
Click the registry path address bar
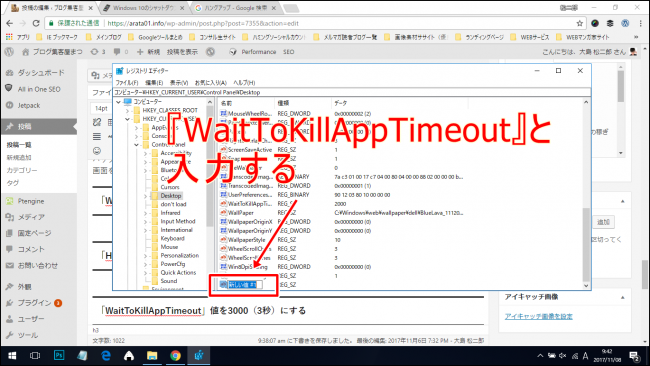coord(352,92)
